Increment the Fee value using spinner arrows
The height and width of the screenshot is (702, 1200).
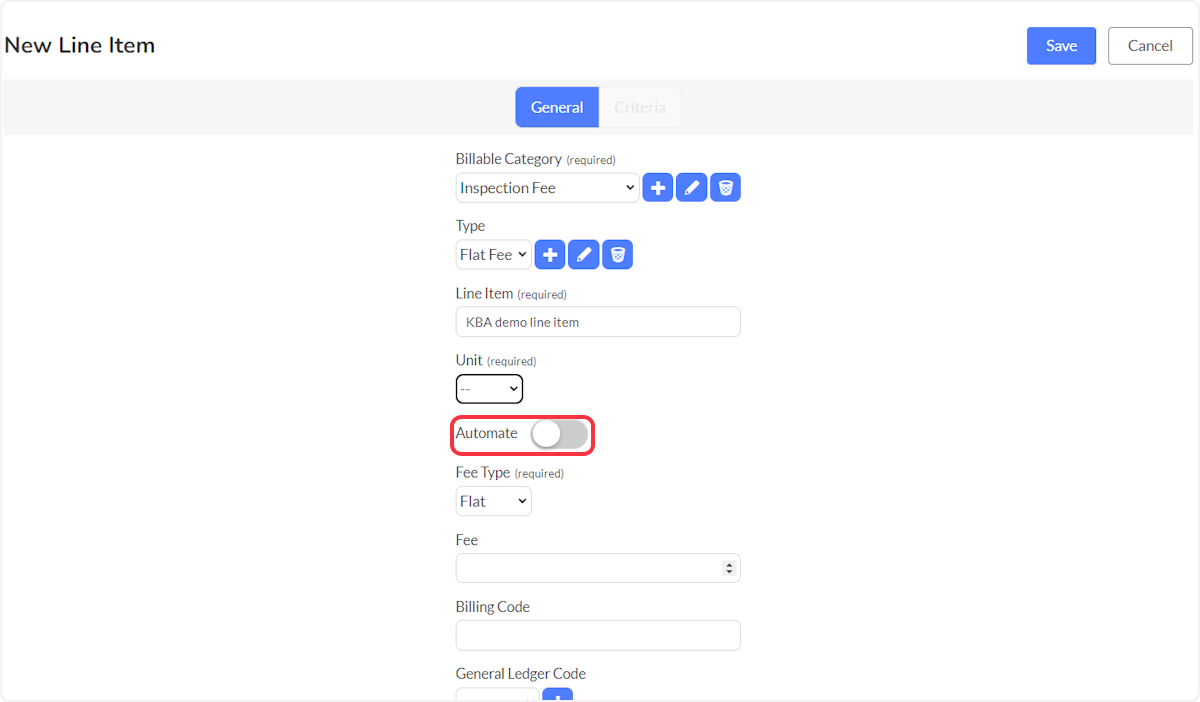click(x=729, y=564)
